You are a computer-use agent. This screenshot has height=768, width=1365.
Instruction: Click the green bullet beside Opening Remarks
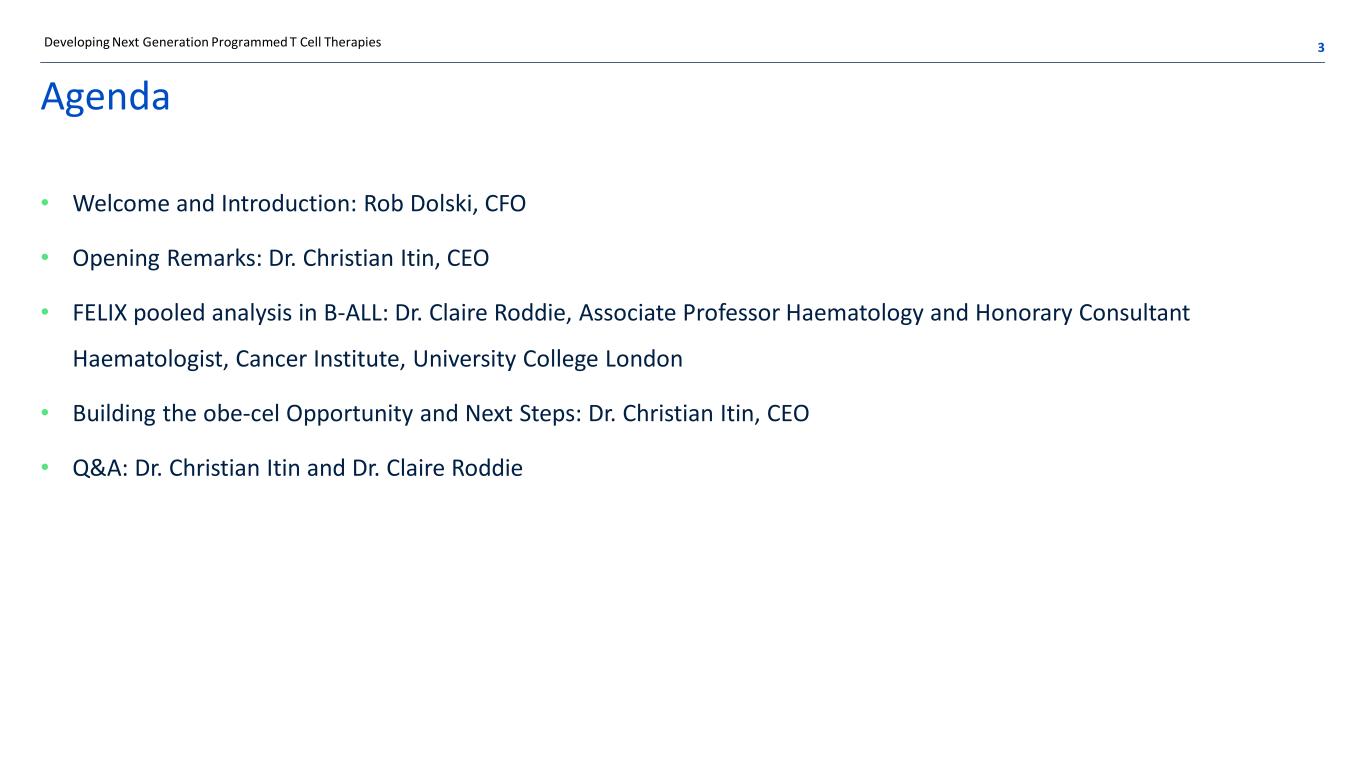click(45, 259)
